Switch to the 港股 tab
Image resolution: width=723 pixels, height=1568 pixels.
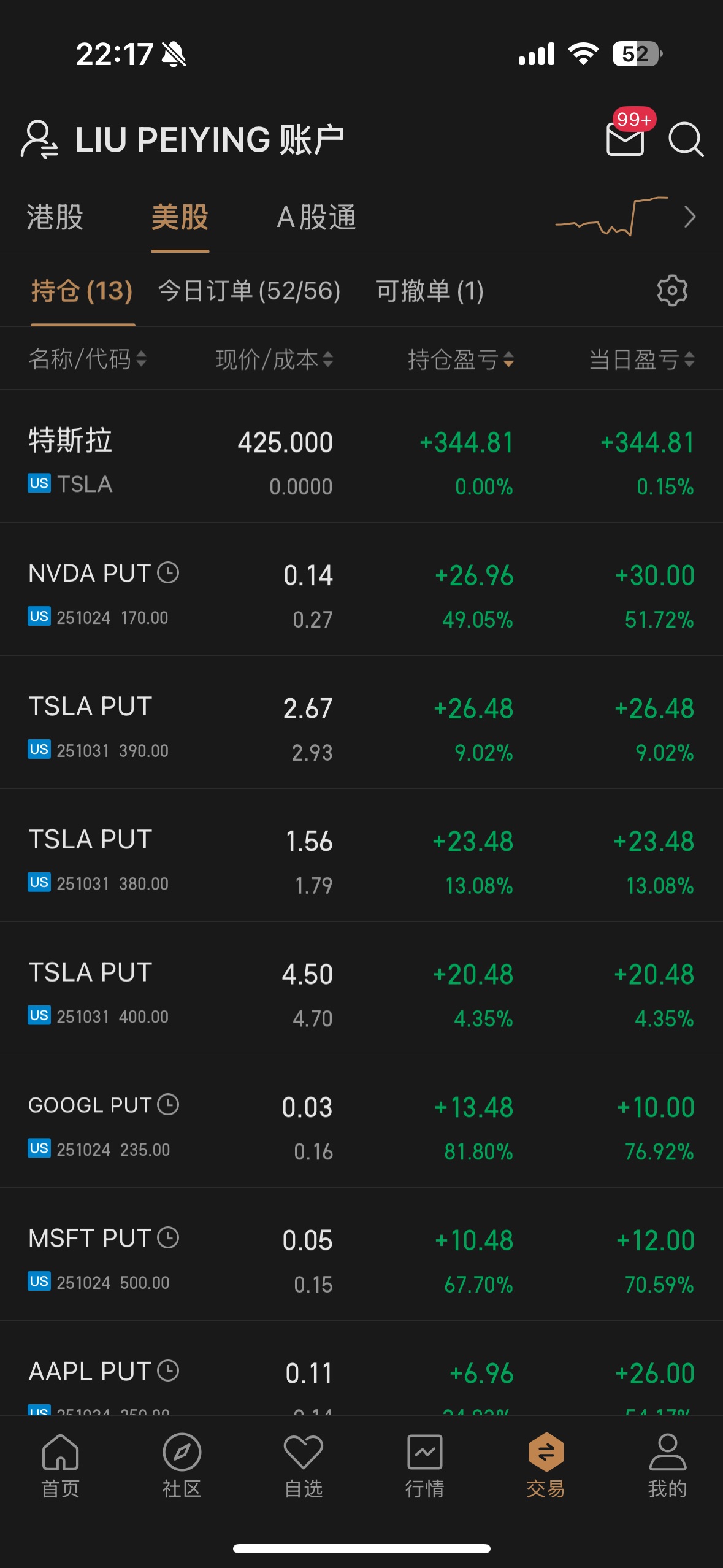(55, 217)
